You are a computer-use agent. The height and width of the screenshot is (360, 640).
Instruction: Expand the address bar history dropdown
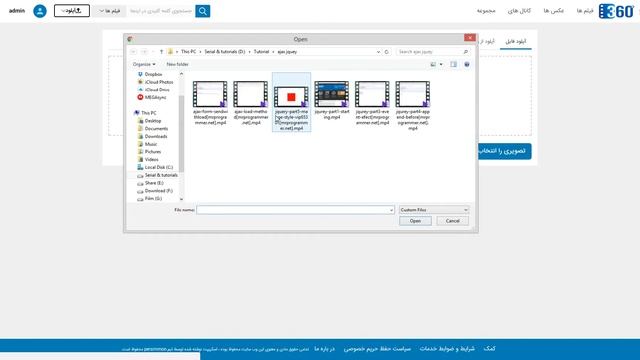tap(378, 52)
